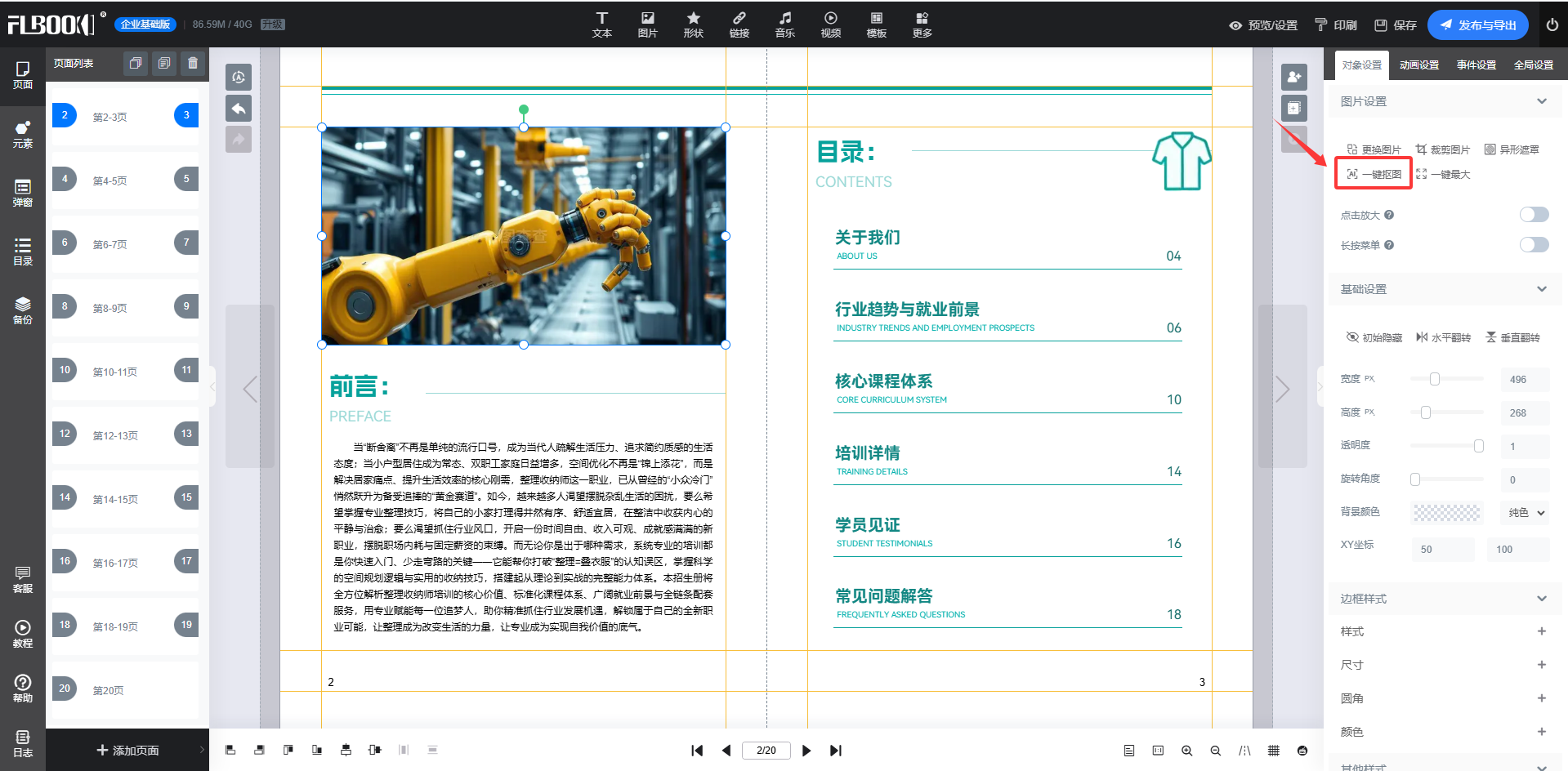Open the 模板 template icon
This screenshot has width=1568, height=771.
876,24
